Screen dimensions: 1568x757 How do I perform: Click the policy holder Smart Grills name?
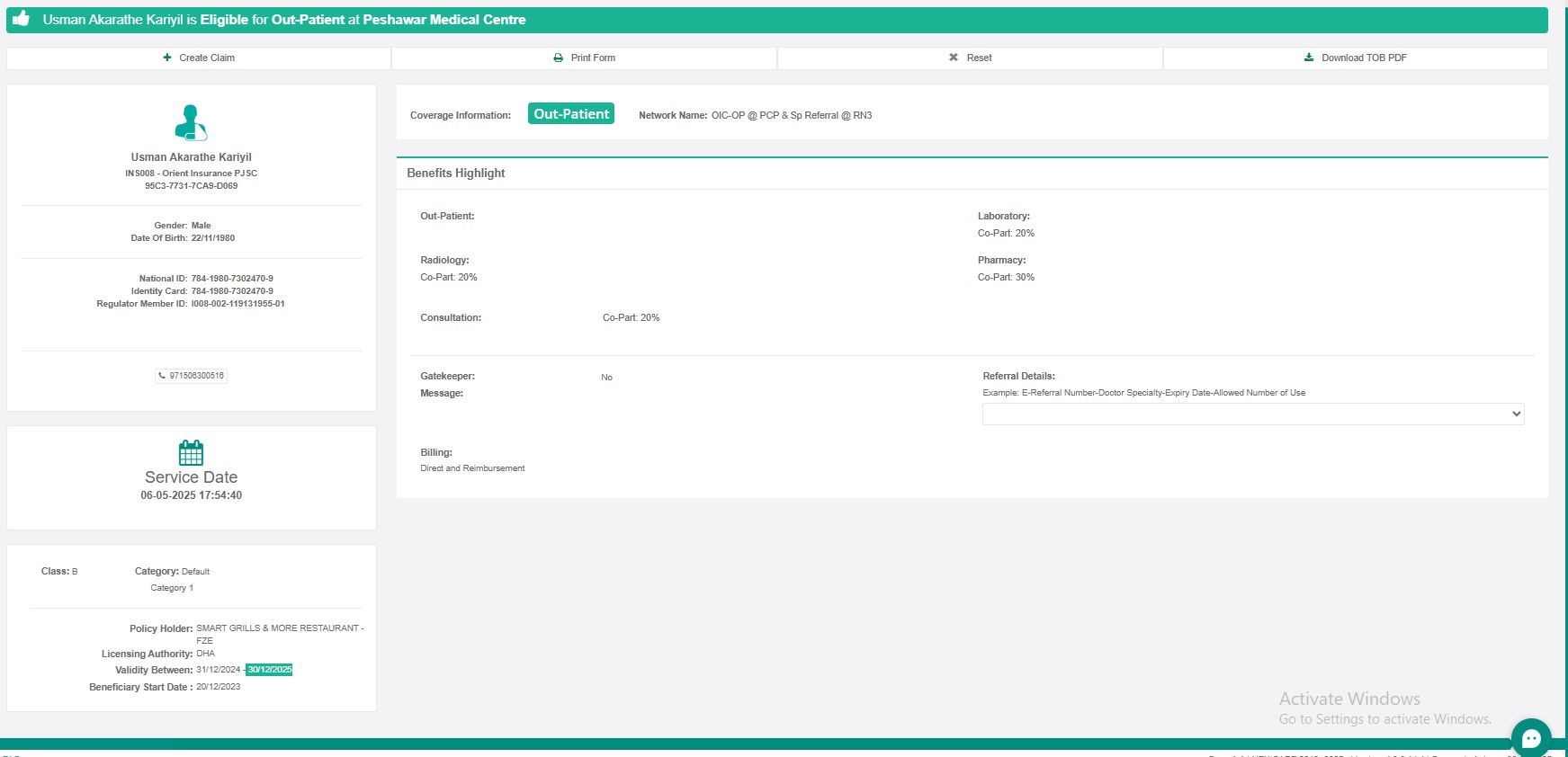279,628
